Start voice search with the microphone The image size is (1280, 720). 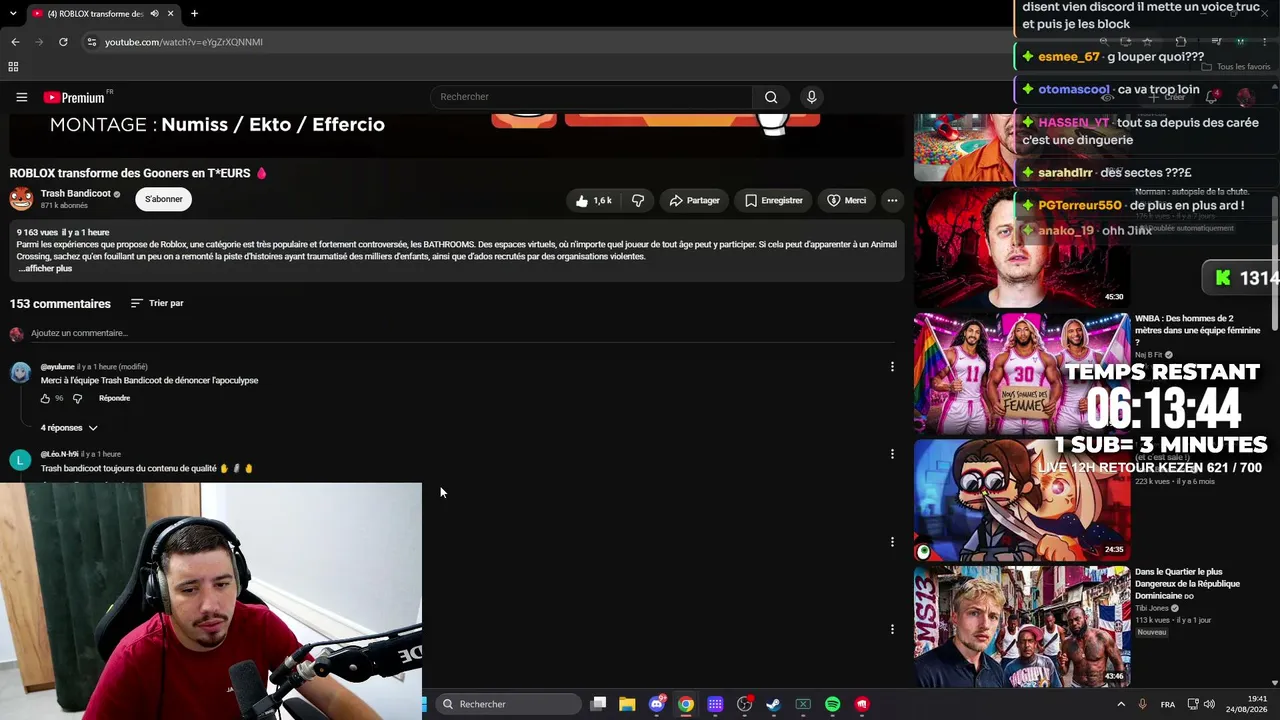coord(811,97)
